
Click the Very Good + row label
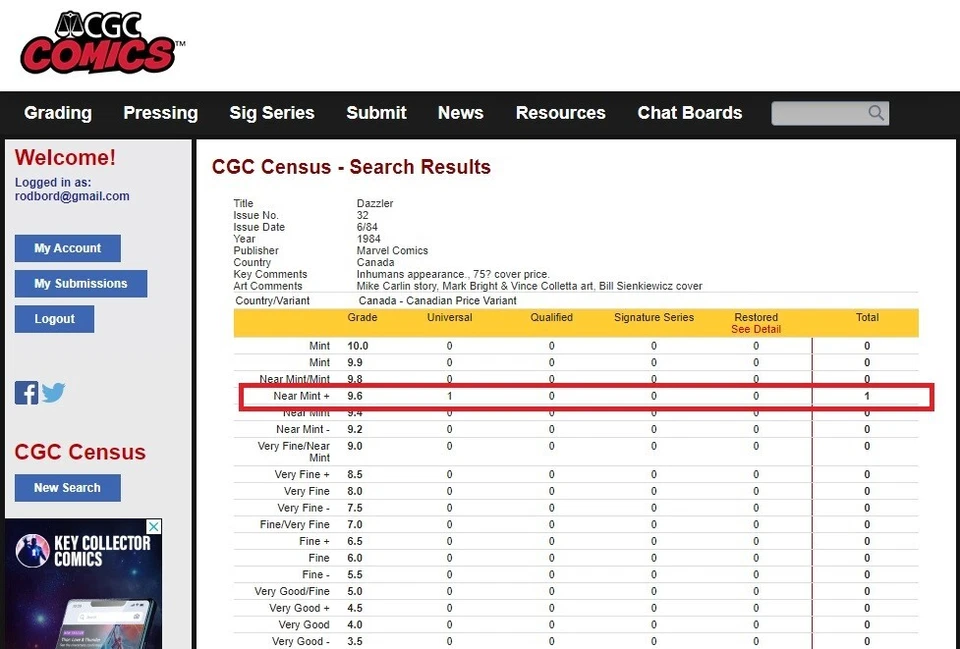(x=299, y=608)
